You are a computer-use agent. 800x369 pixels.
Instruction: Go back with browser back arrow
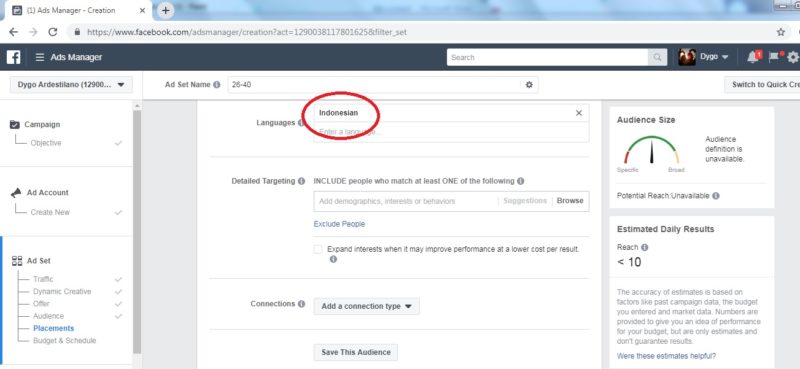(x=13, y=32)
